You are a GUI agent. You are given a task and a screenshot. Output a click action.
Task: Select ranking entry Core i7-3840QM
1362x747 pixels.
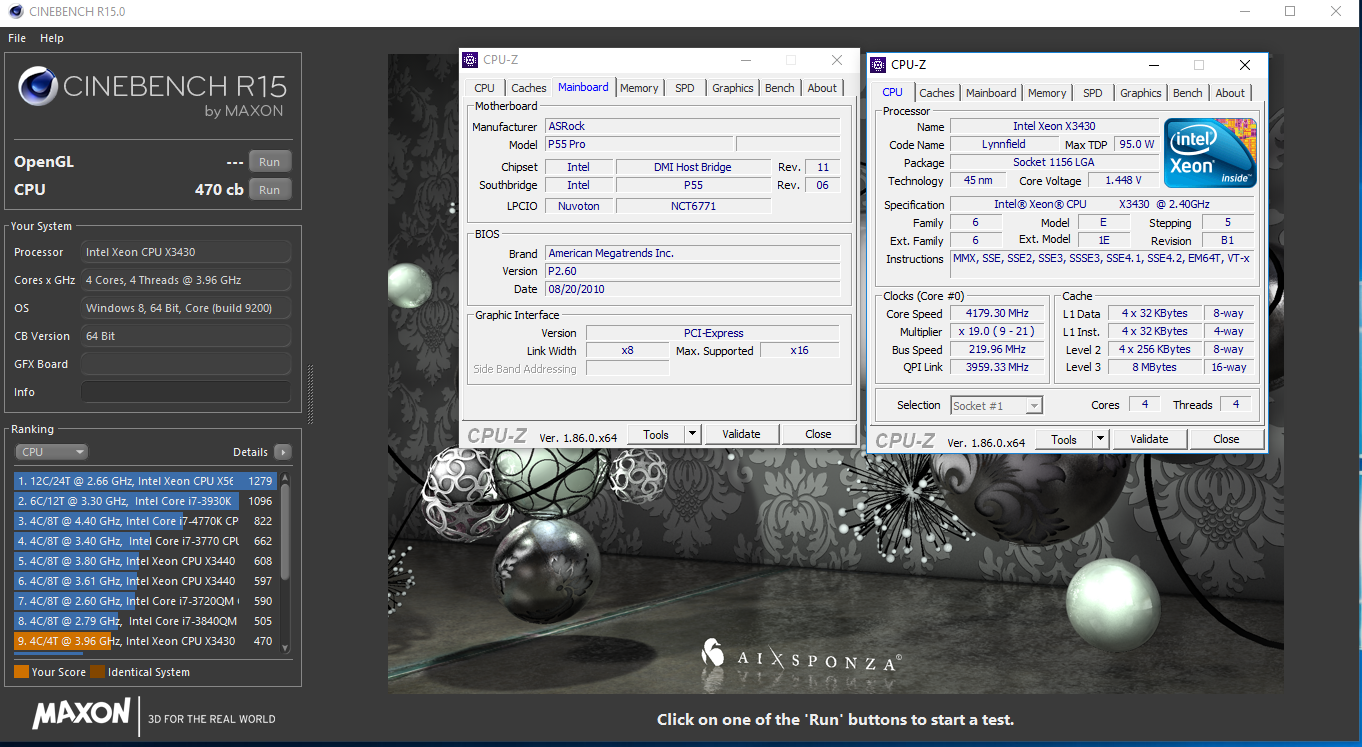(x=145, y=621)
